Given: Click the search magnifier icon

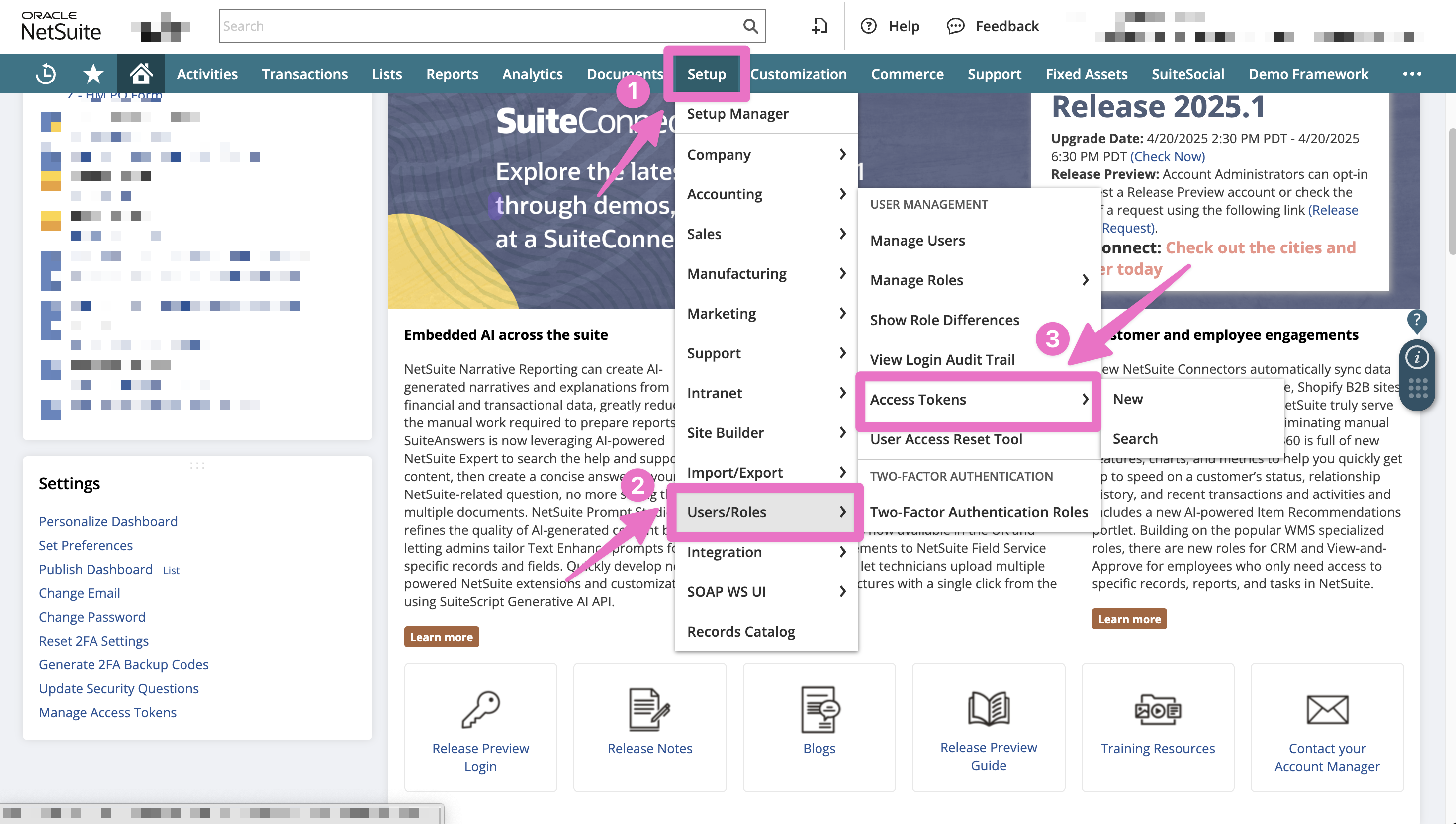Looking at the screenshot, I should pyautogui.click(x=751, y=26).
